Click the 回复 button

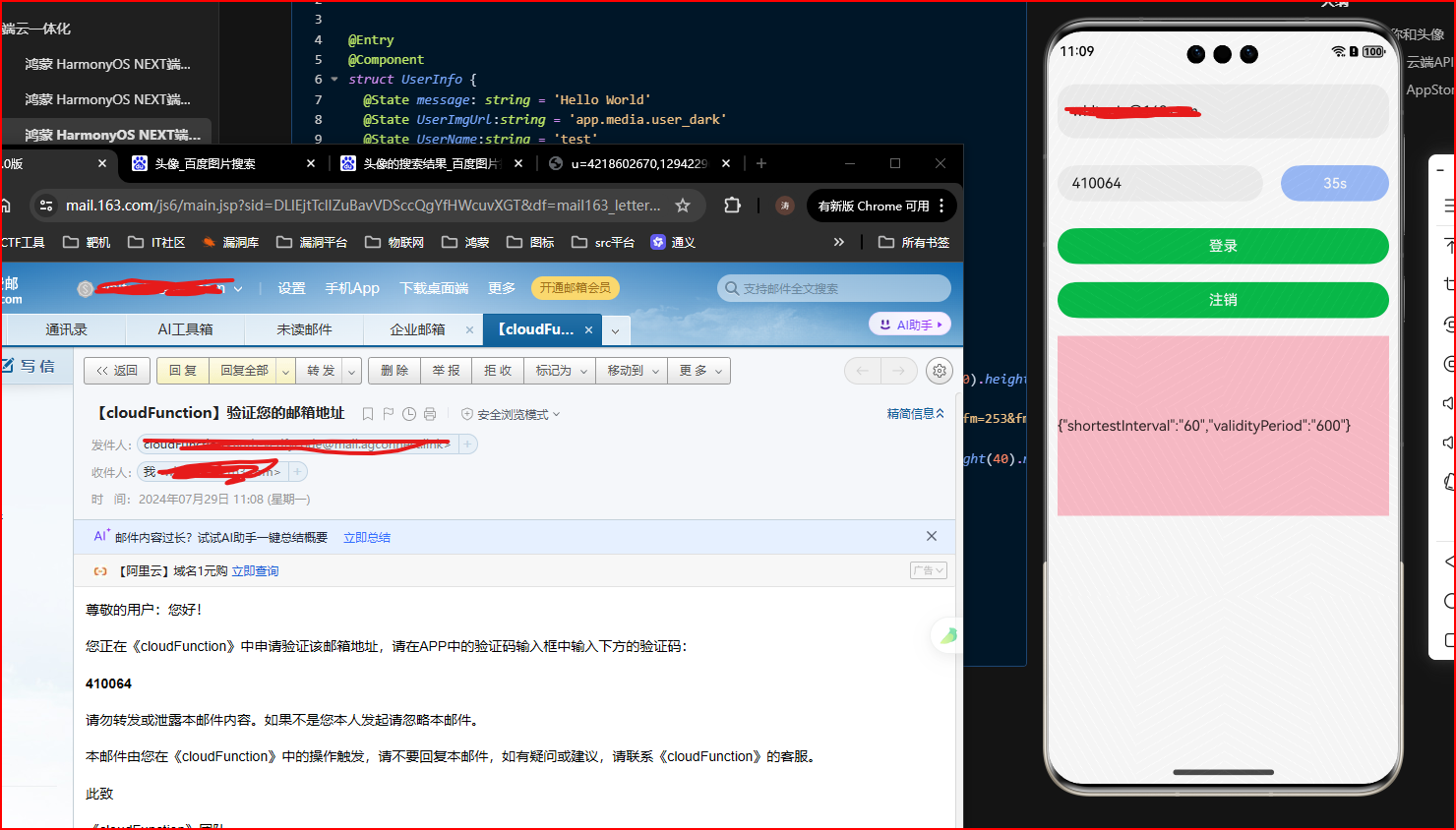tap(182, 371)
